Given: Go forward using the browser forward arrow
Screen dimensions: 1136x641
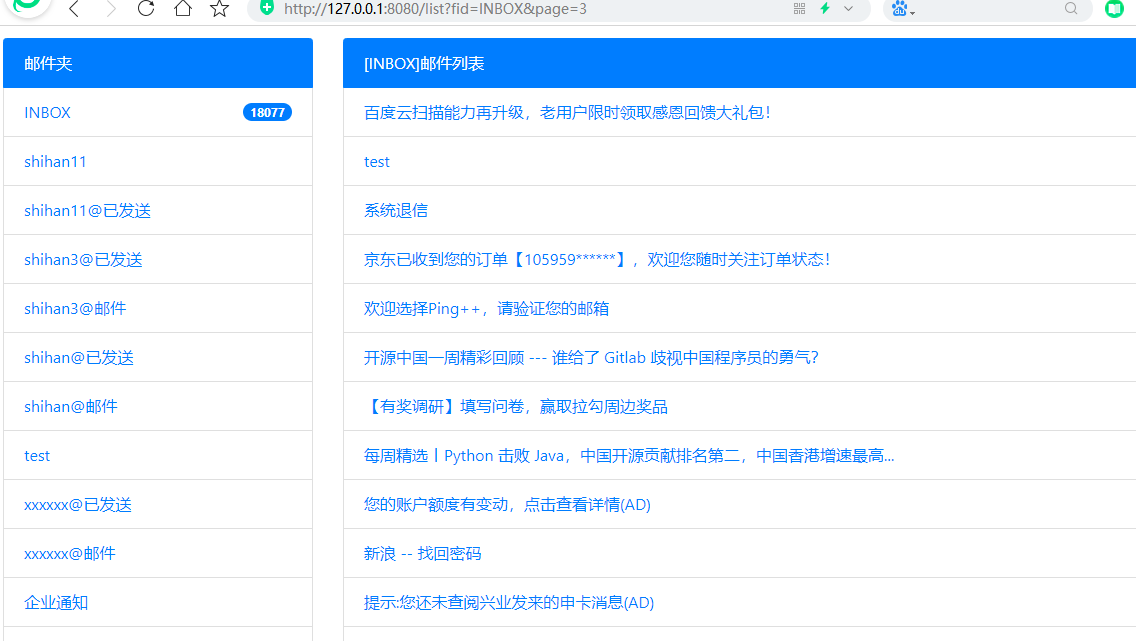Looking at the screenshot, I should coord(110,9).
